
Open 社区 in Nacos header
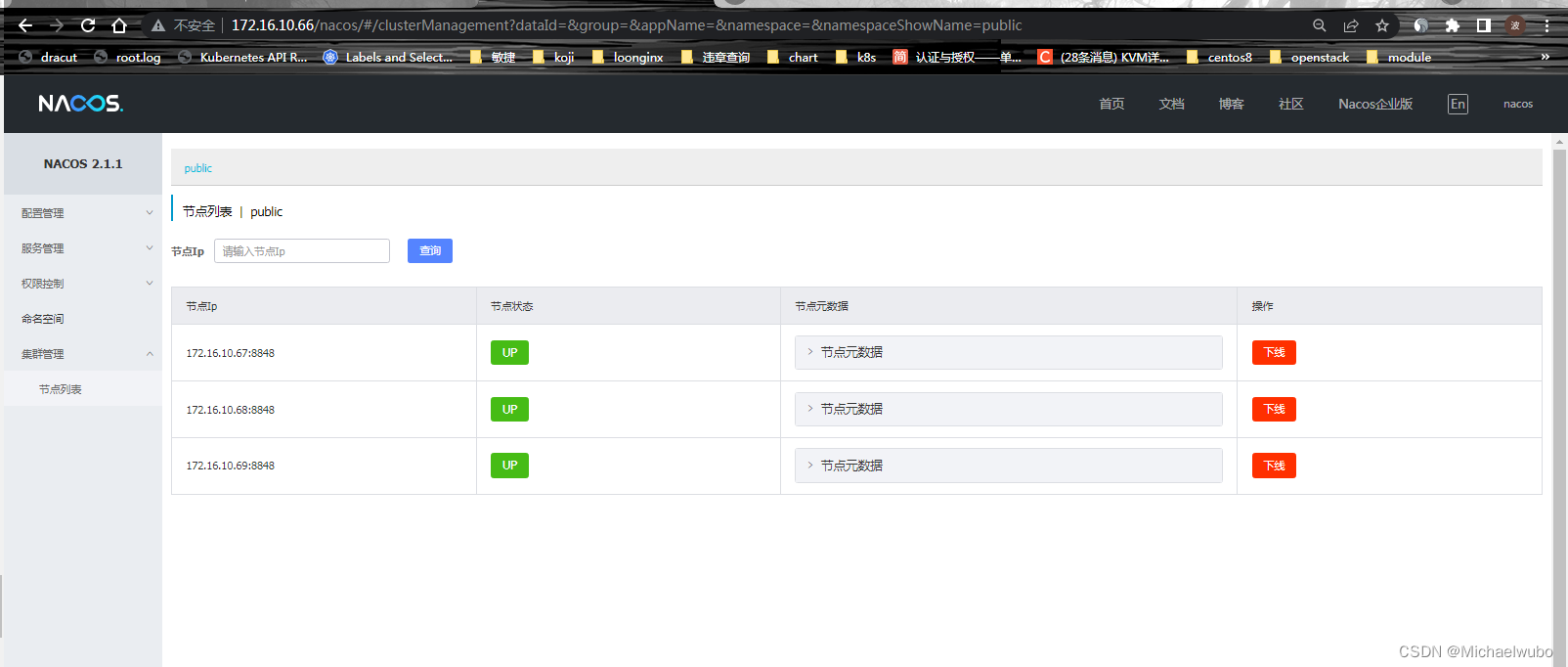[x=1290, y=104]
